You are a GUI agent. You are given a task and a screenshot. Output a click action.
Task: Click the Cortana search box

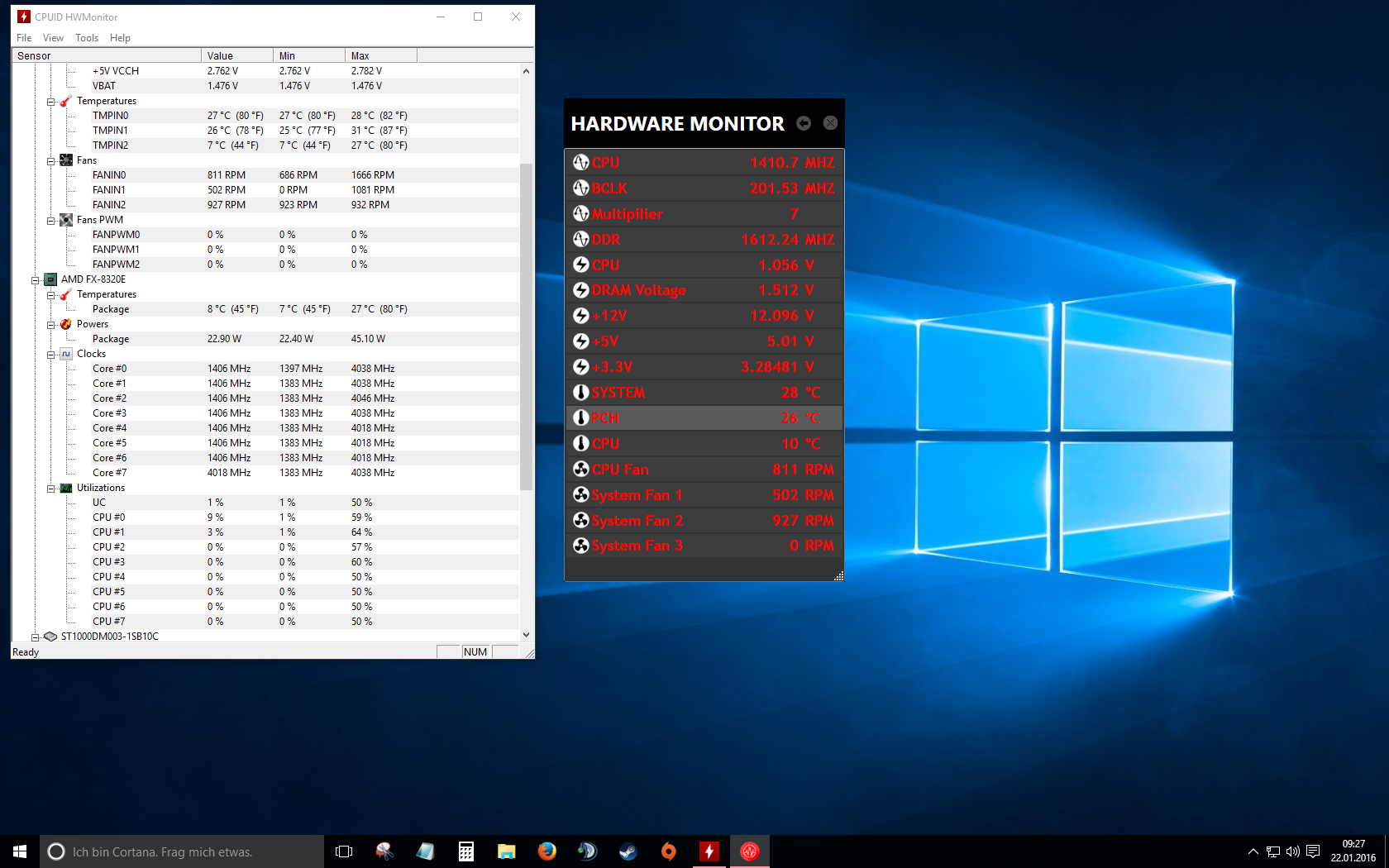pyautogui.click(x=182, y=851)
